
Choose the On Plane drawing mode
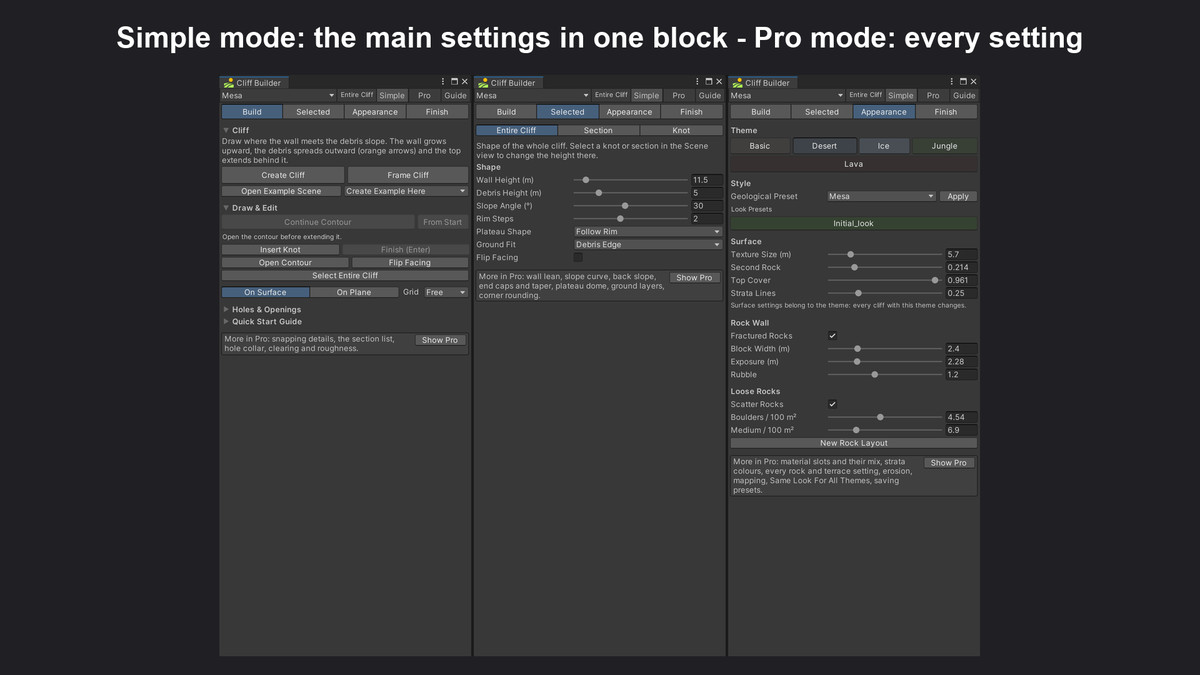click(354, 292)
